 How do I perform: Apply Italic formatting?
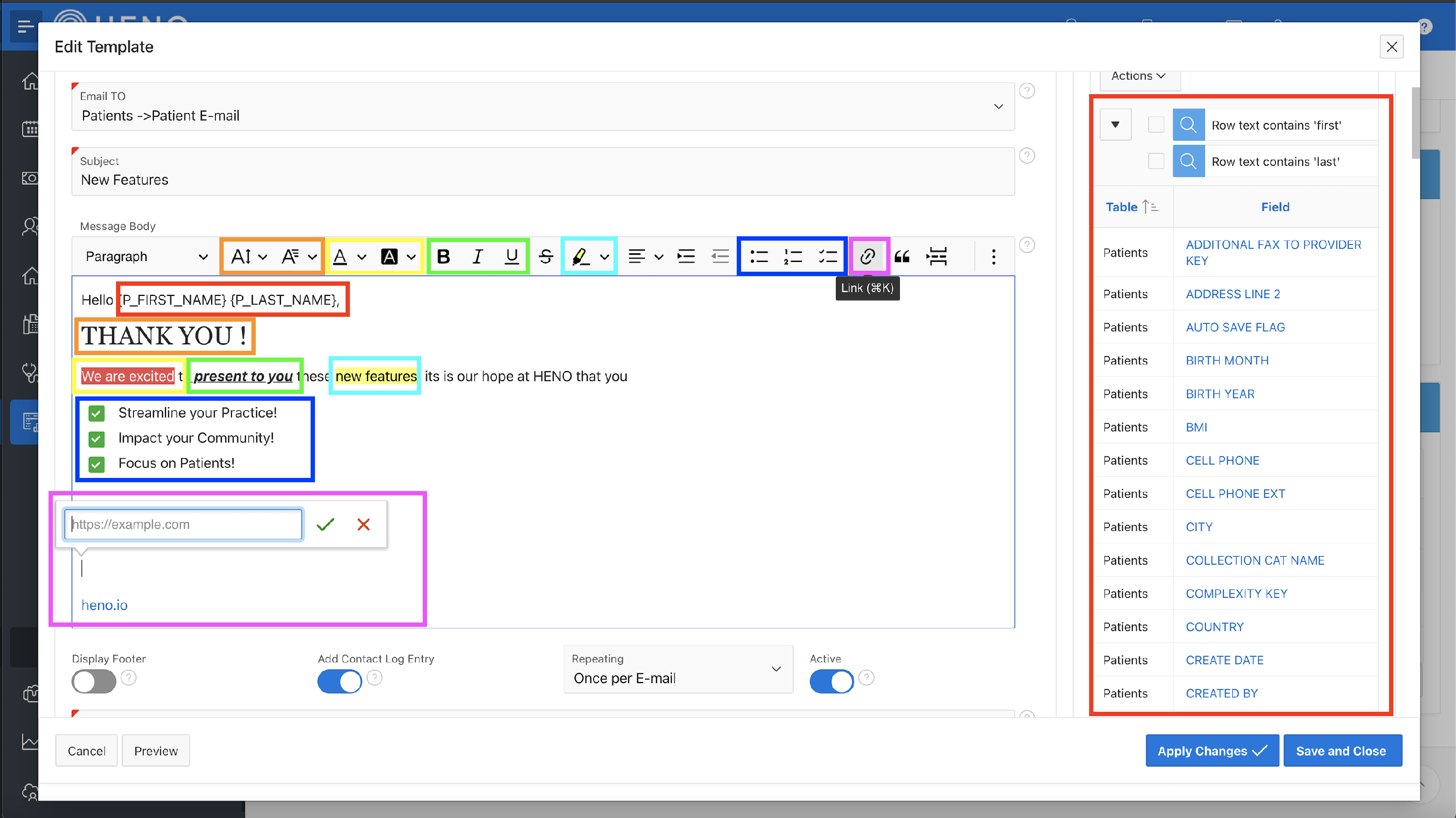tap(477, 257)
